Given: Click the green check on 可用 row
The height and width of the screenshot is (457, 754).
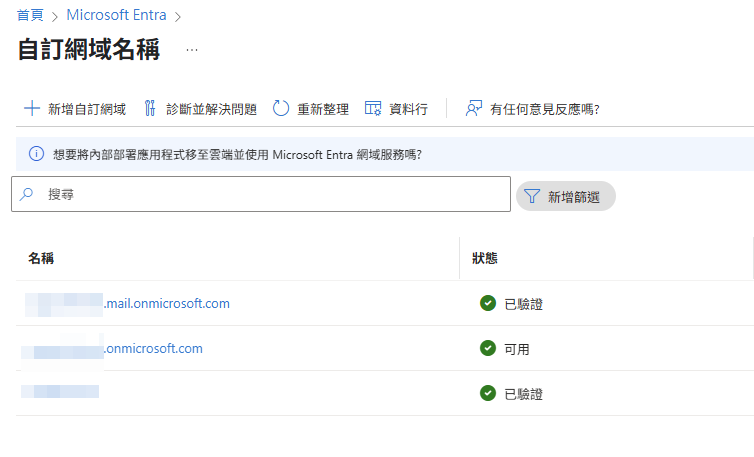Looking at the screenshot, I should pyautogui.click(x=488, y=348).
